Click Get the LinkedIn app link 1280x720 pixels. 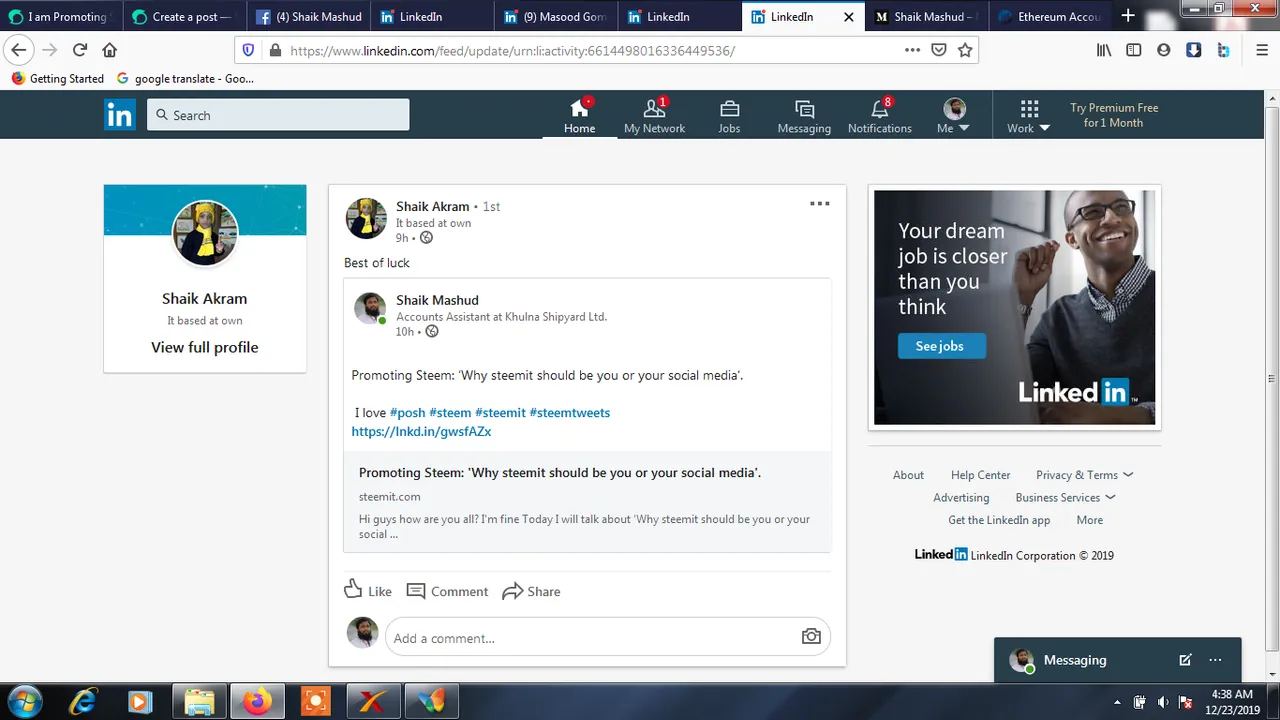999,520
